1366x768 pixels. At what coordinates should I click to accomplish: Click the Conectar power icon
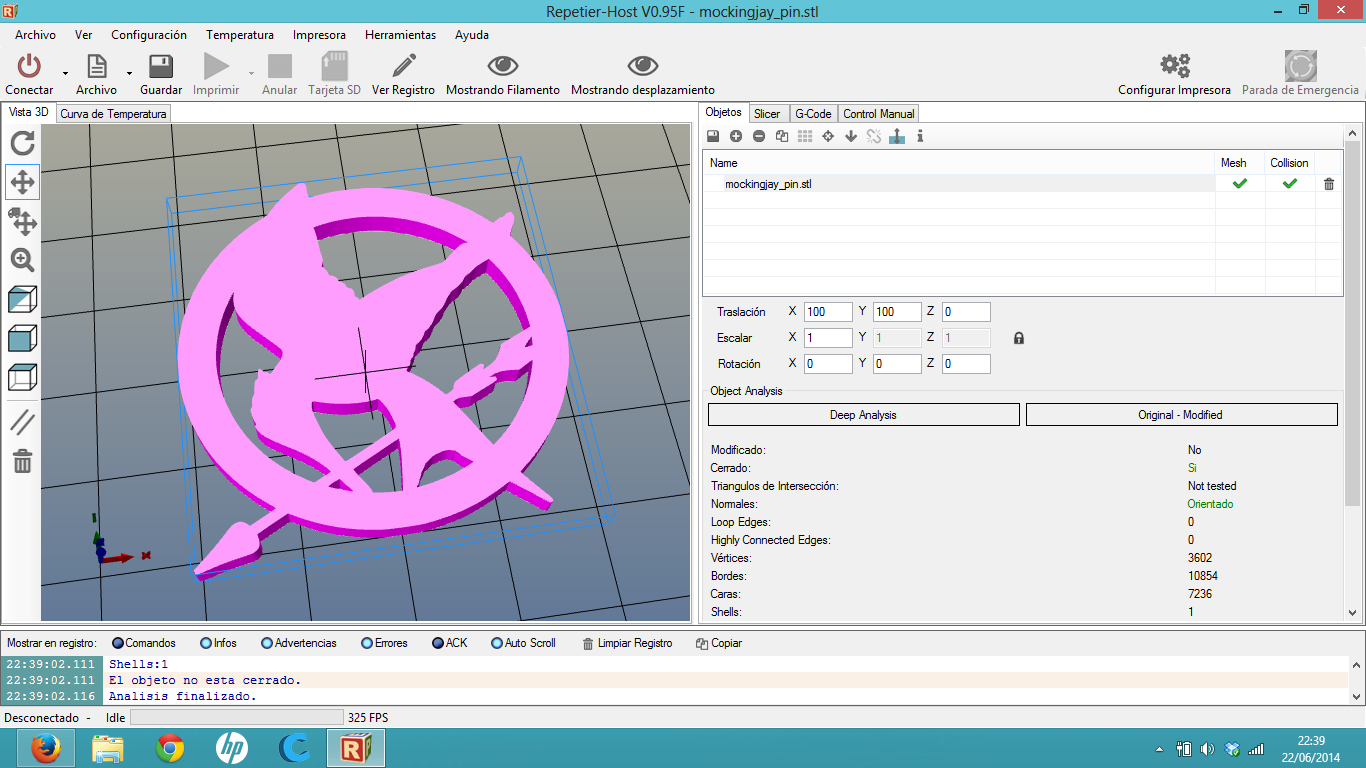(29, 66)
